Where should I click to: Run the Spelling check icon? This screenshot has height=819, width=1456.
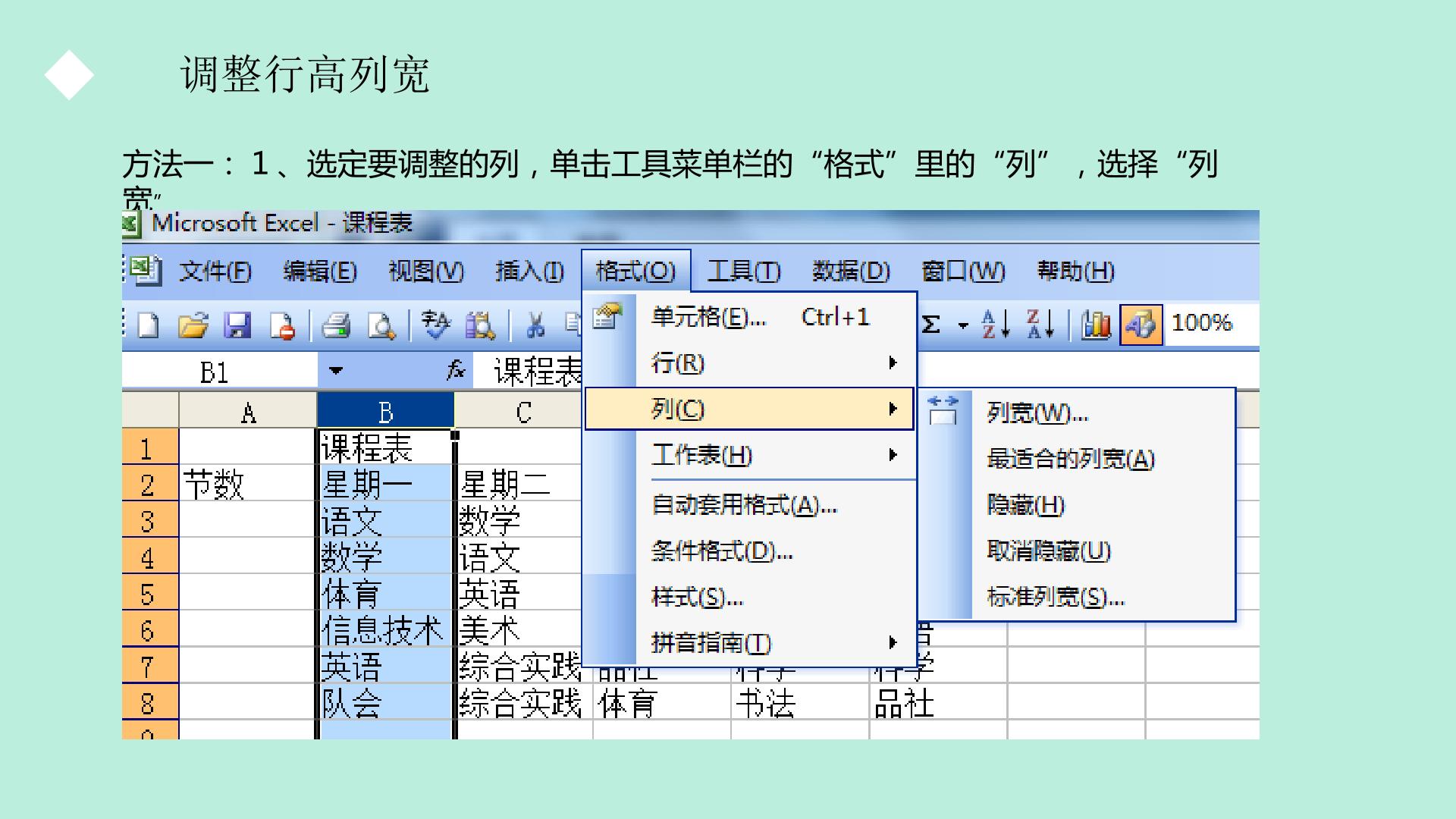click(x=435, y=325)
